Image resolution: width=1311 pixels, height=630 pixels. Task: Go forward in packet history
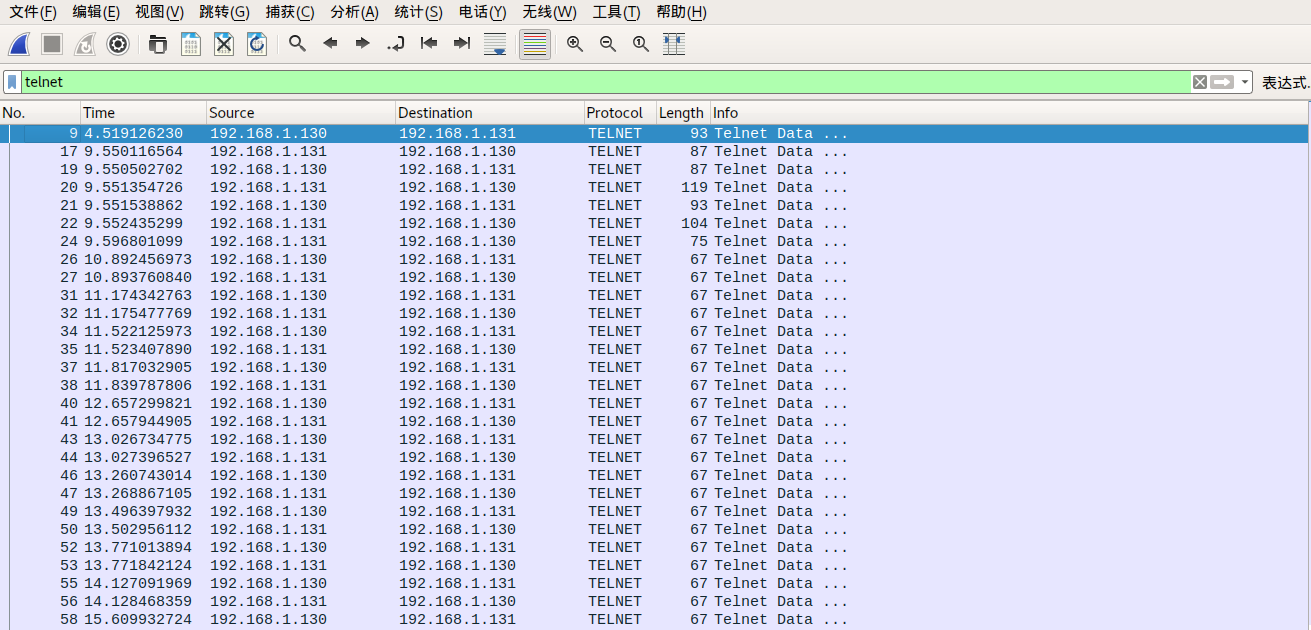point(363,44)
